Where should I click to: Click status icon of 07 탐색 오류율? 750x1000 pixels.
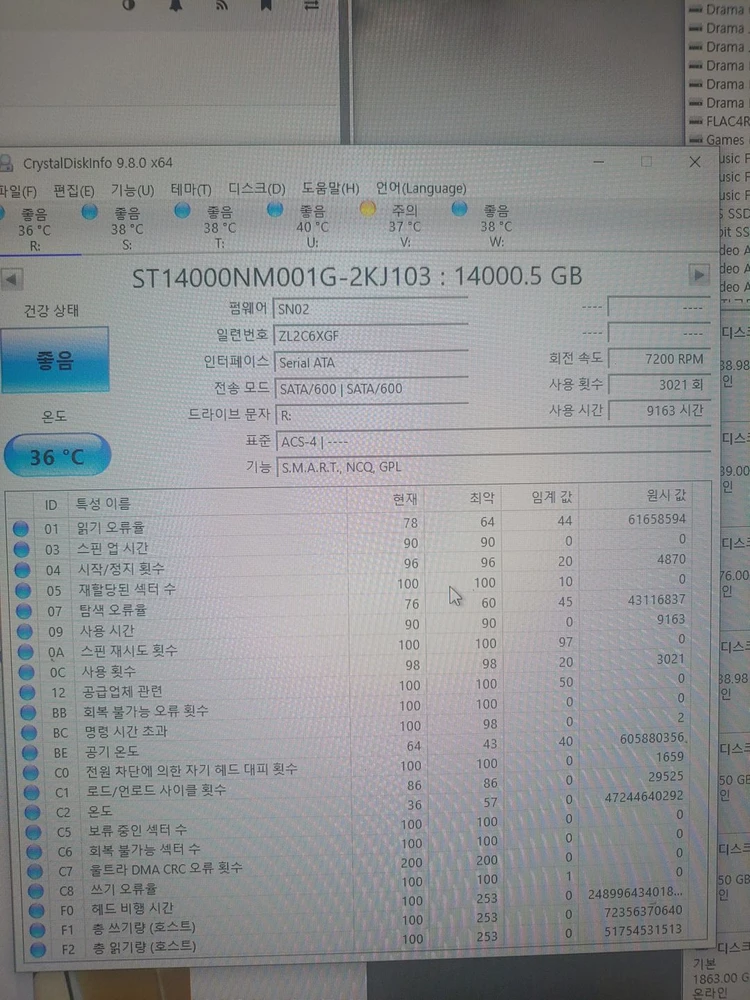[x=24, y=611]
